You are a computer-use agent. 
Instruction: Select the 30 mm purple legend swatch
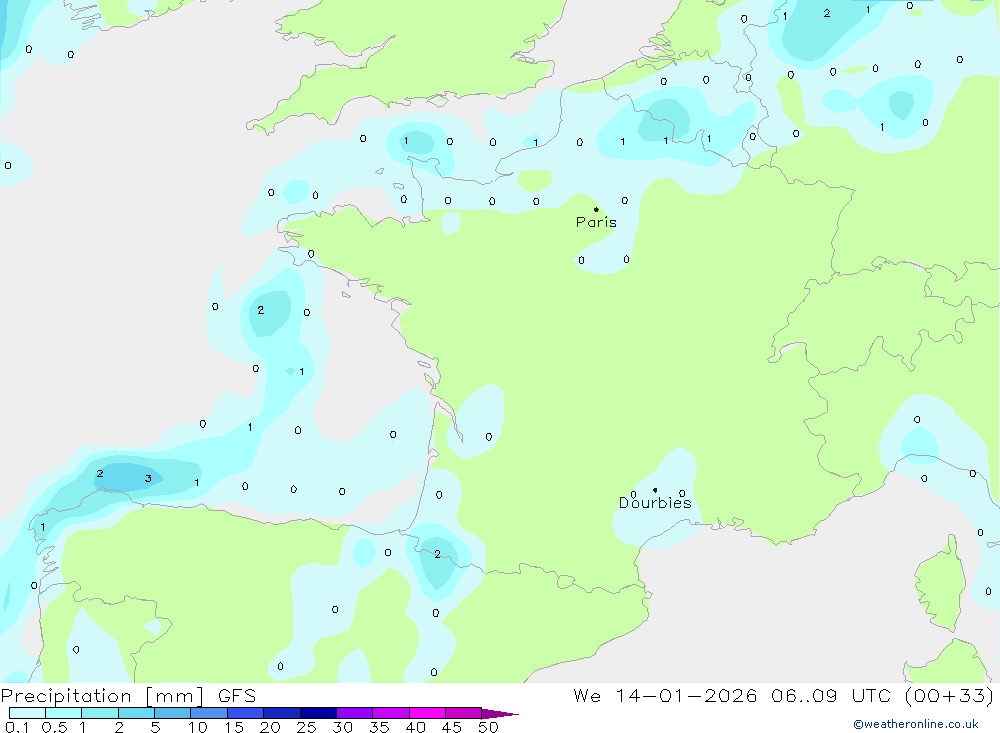355,713
